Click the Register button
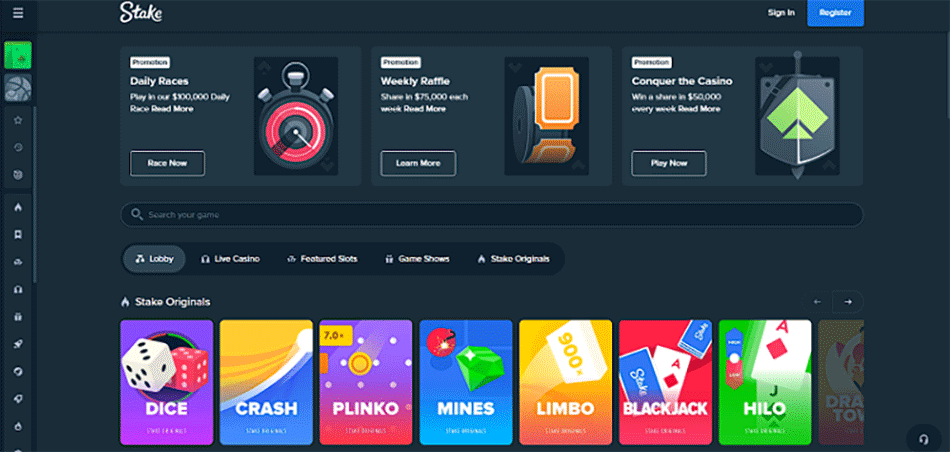The image size is (950, 452). (x=835, y=13)
